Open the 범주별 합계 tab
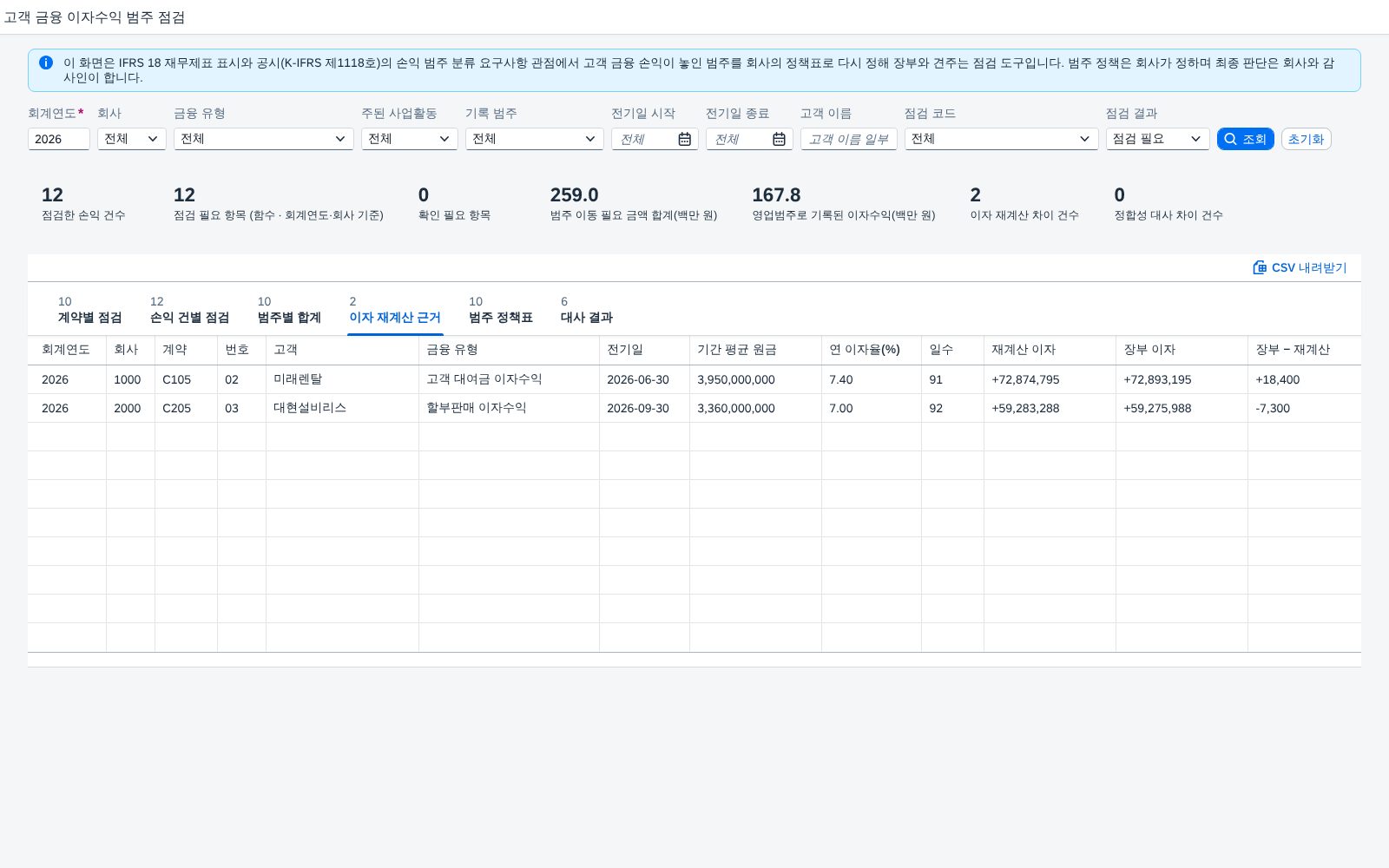The image size is (1389, 868). click(x=289, y=310)
